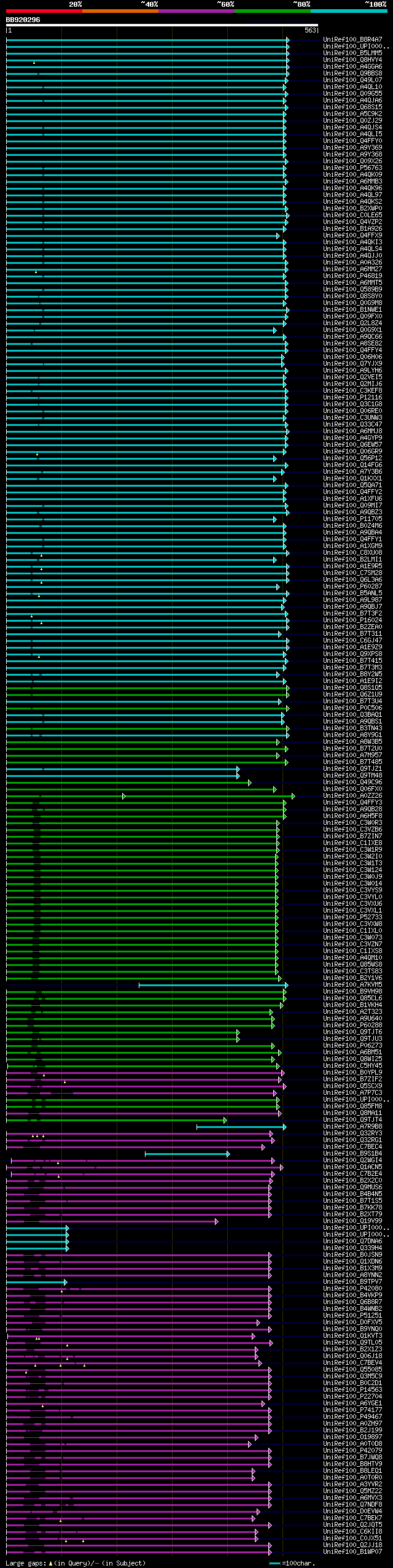Select hit label UniRef100_A4QK96

click(x=352, y=188)
